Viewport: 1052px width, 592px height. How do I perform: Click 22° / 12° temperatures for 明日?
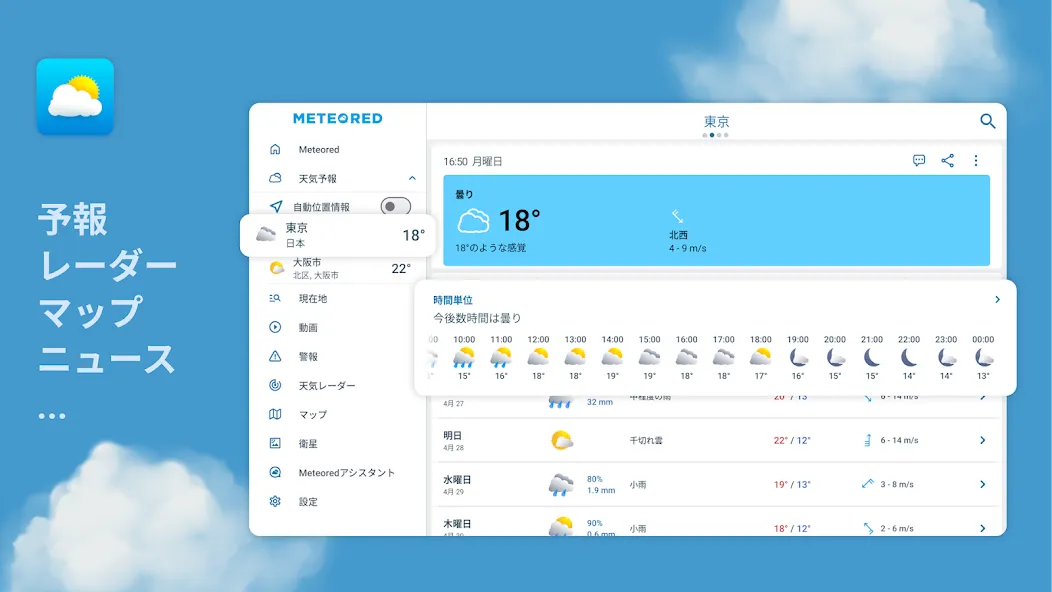click(x=792, y=440)
